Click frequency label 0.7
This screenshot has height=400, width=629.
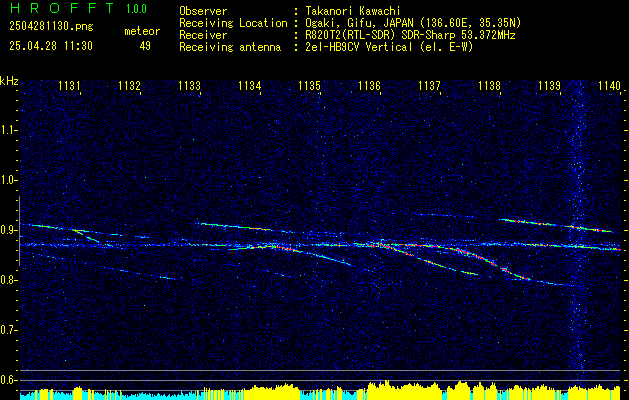[x=8, y=330]
